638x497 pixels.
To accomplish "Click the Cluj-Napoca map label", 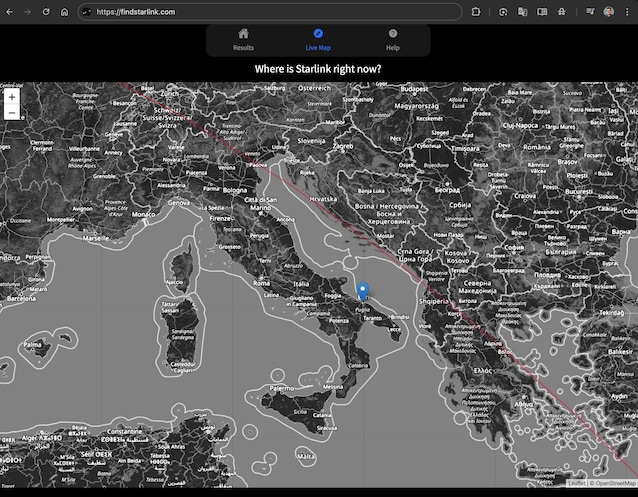I will pos(520,125).
